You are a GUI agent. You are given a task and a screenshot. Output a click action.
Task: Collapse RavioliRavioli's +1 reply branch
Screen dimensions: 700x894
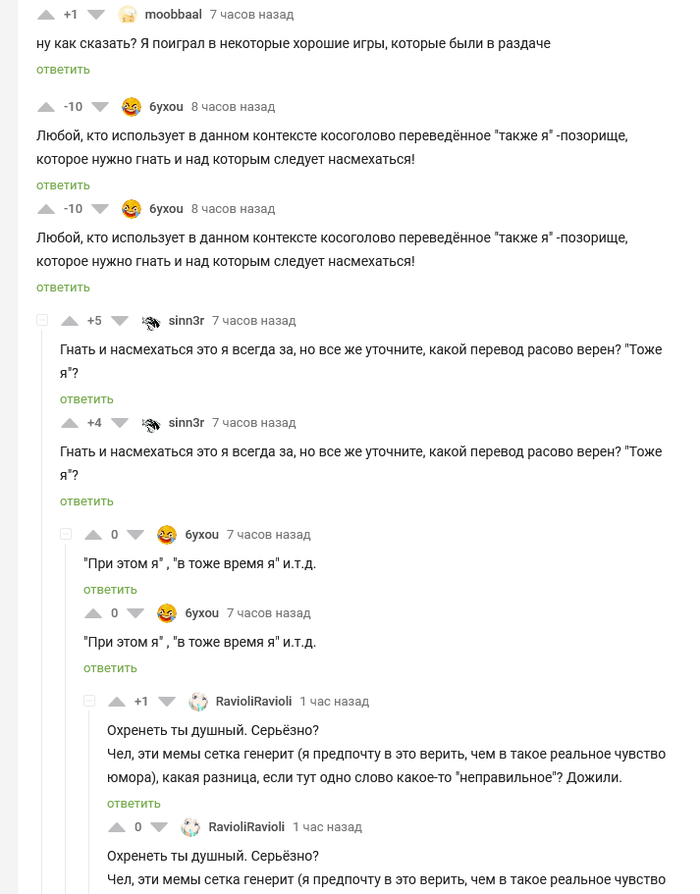[x=89, y=702]
